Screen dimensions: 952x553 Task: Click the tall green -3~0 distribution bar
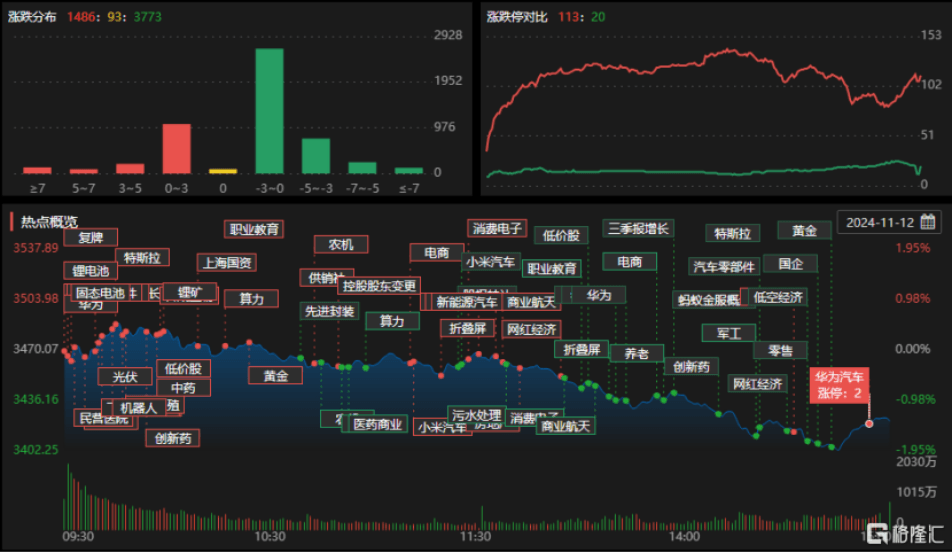point(269,111)
